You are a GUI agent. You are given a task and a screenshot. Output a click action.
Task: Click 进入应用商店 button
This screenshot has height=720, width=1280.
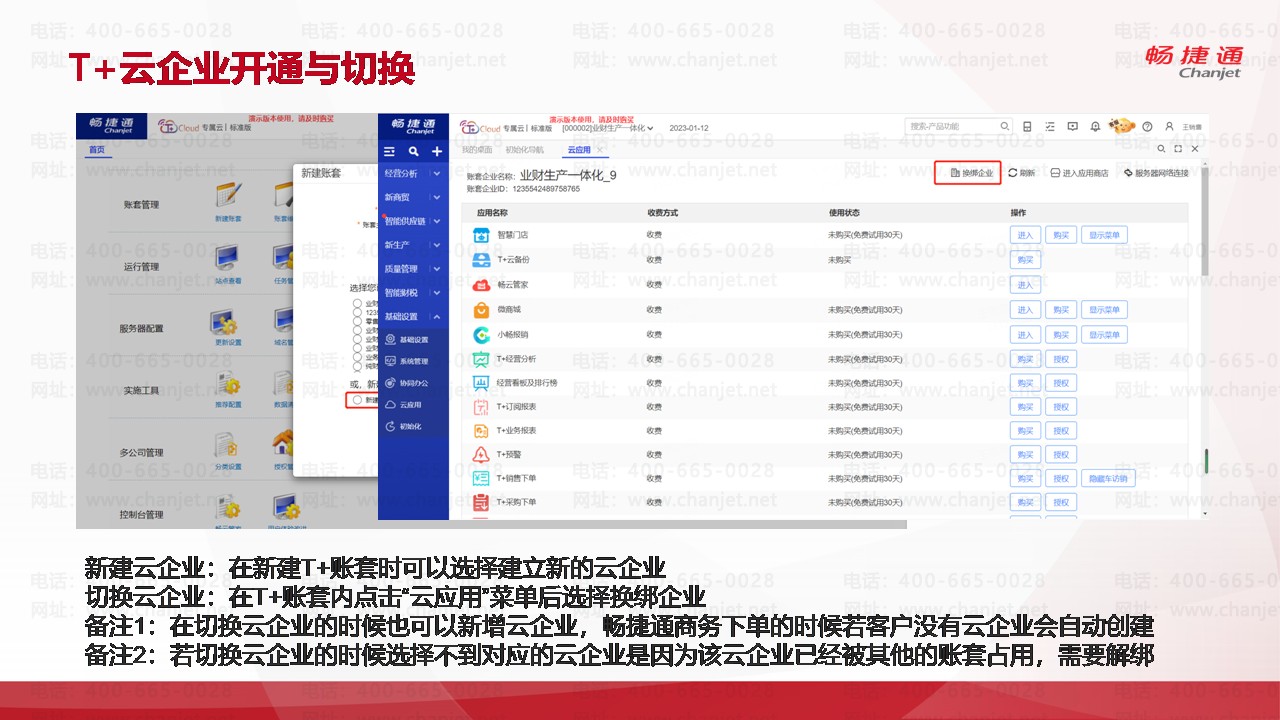1080,173
